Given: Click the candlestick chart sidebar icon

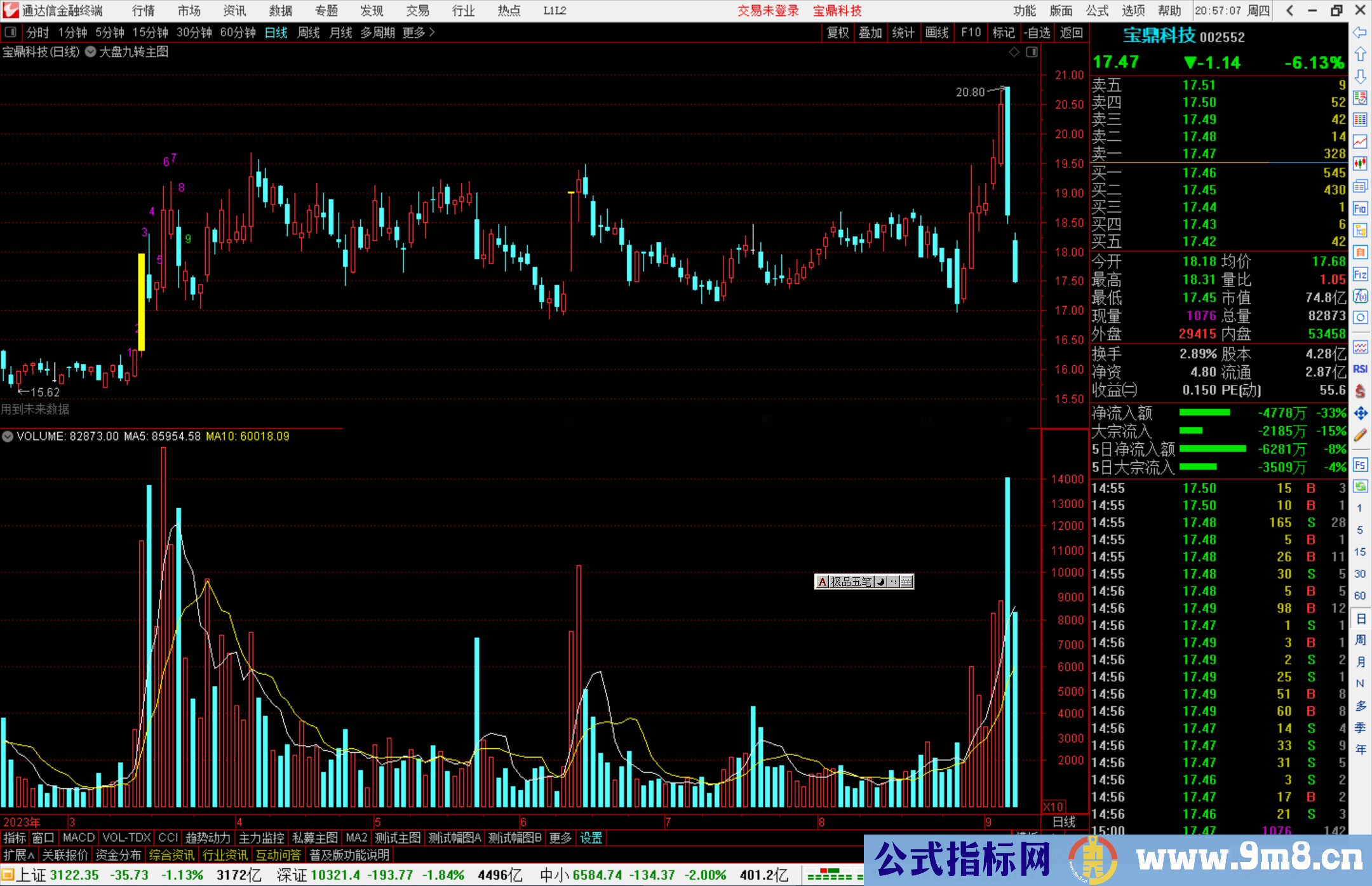Looking at the screenshot, I should point(1360,164).
